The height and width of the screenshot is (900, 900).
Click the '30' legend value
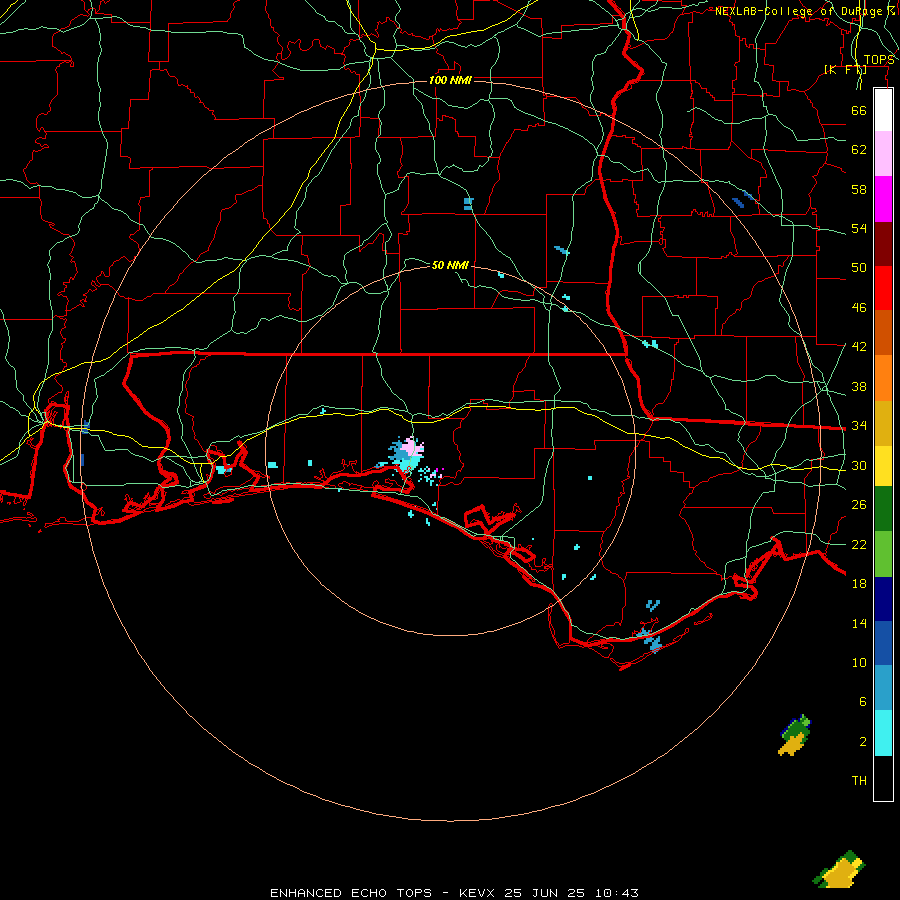(859, 465)
